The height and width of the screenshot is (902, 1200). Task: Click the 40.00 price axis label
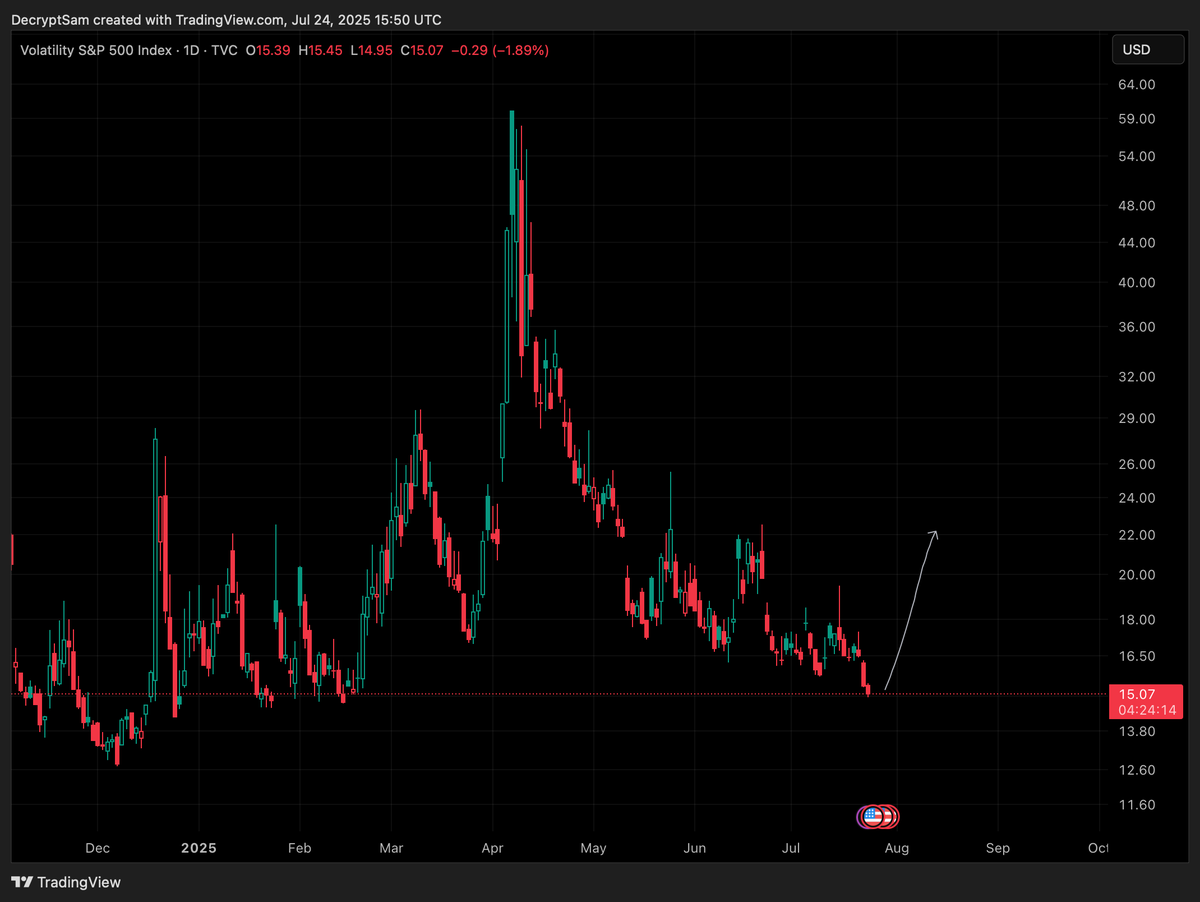[1139, 283]
